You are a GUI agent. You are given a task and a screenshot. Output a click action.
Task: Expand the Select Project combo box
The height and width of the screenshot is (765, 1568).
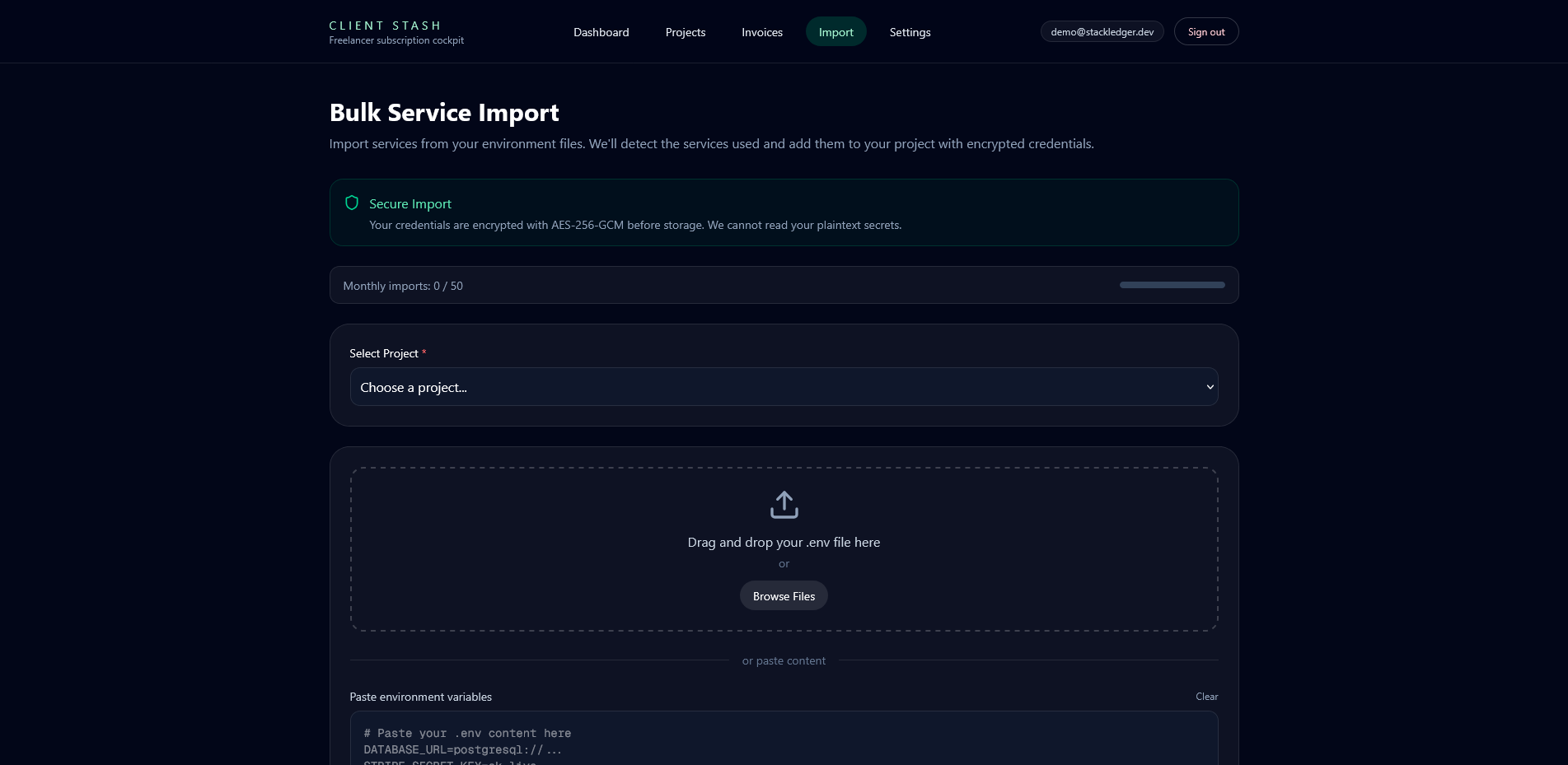784,387
